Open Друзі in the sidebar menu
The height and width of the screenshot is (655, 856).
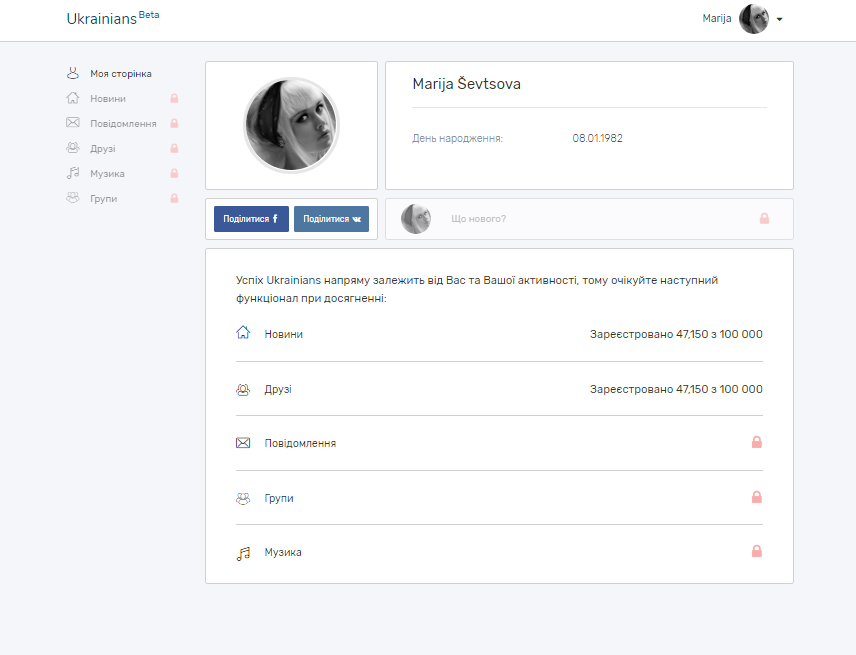(x=103, y=148)
